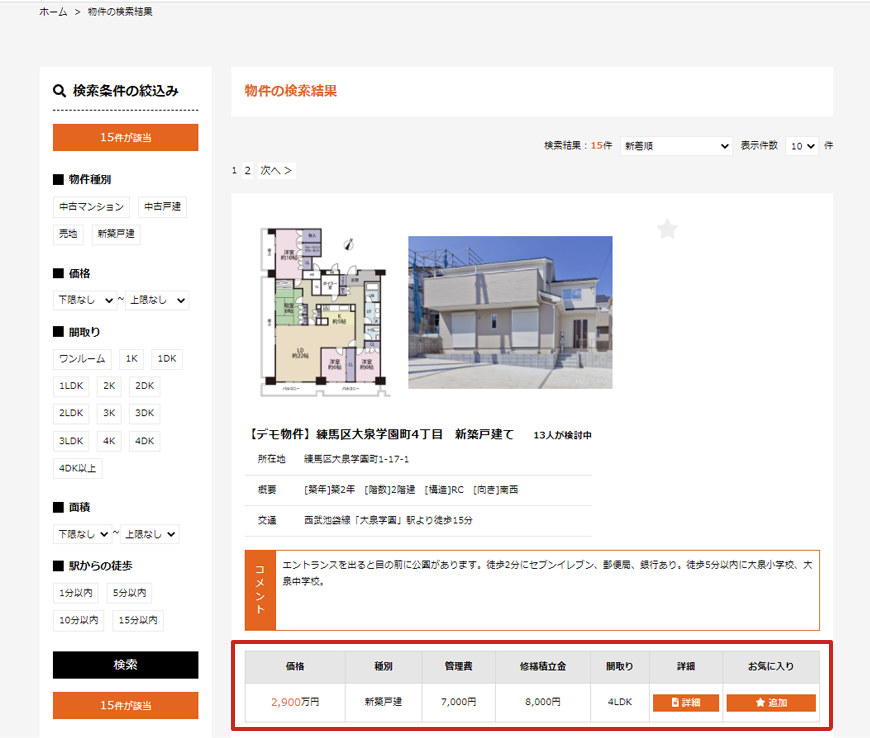
Task: Open the price upper limit dropdown
Action: (x=157, y=300)
